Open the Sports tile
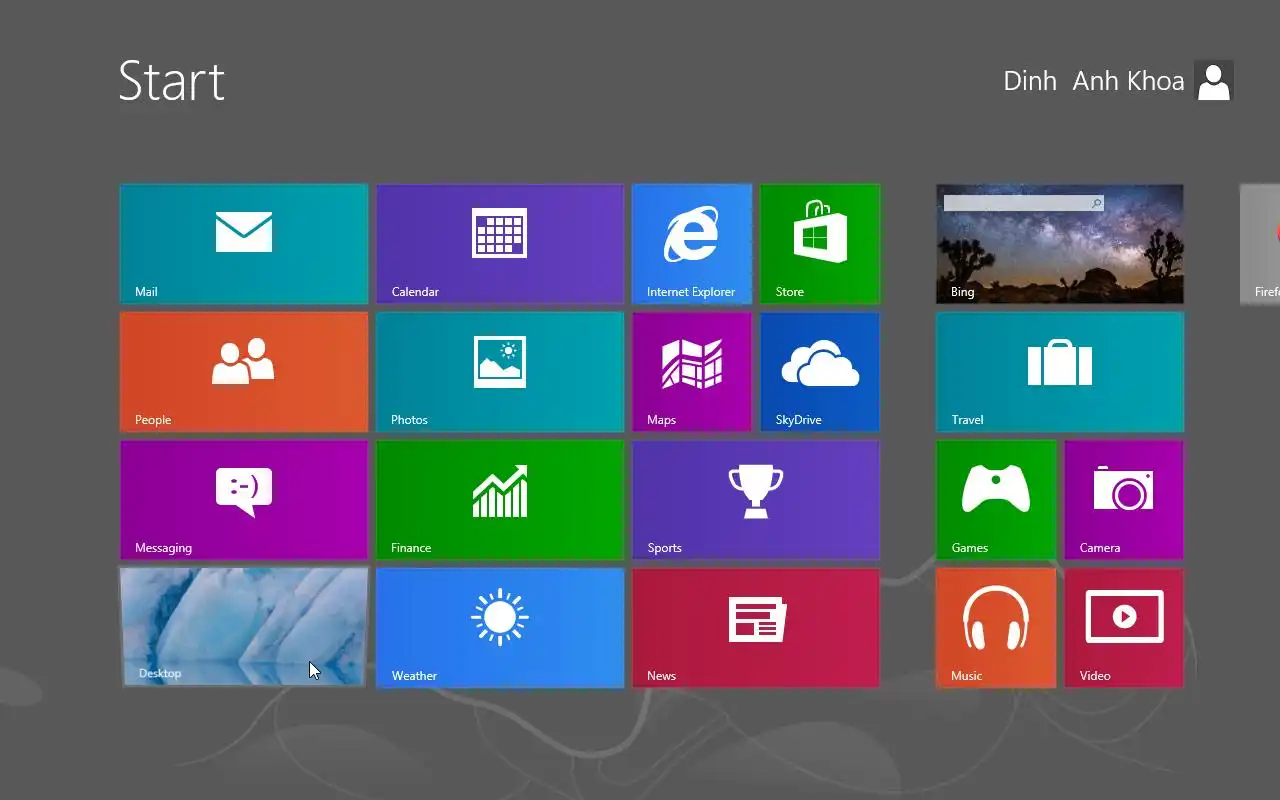Screen dimensions: 1280x800 756,500
